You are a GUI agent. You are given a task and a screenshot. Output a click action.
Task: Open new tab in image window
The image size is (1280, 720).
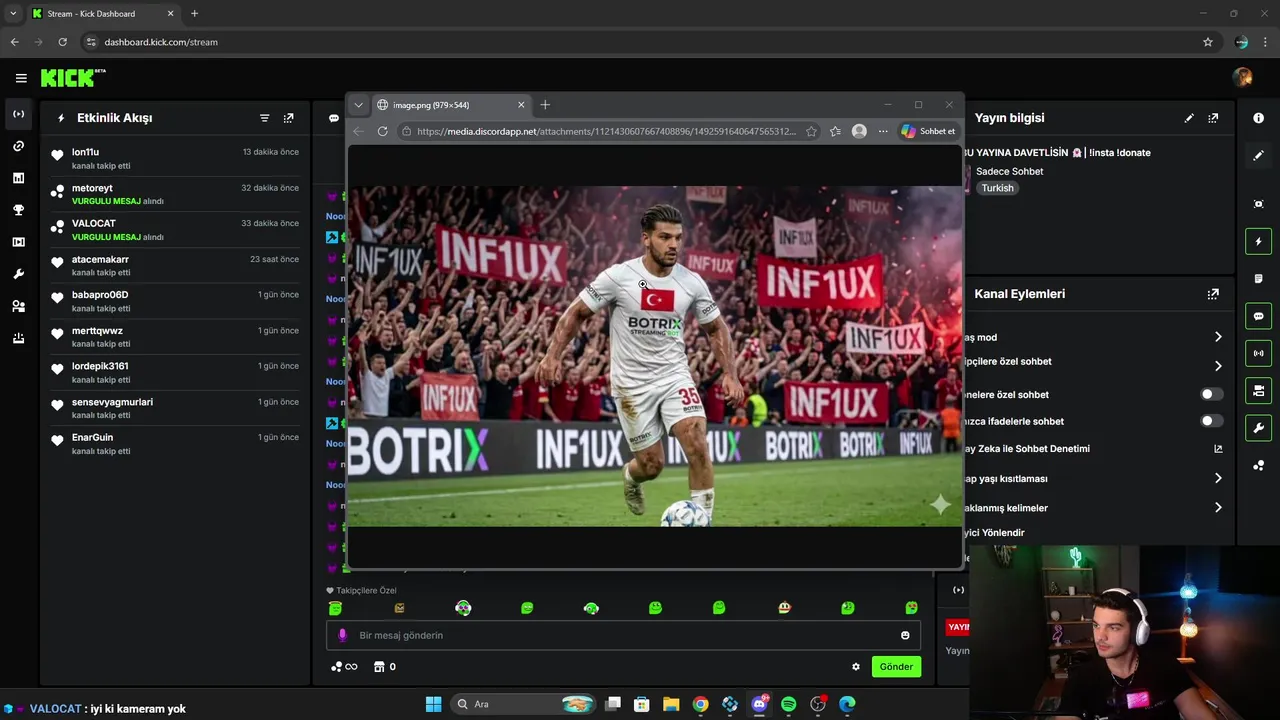545,105
